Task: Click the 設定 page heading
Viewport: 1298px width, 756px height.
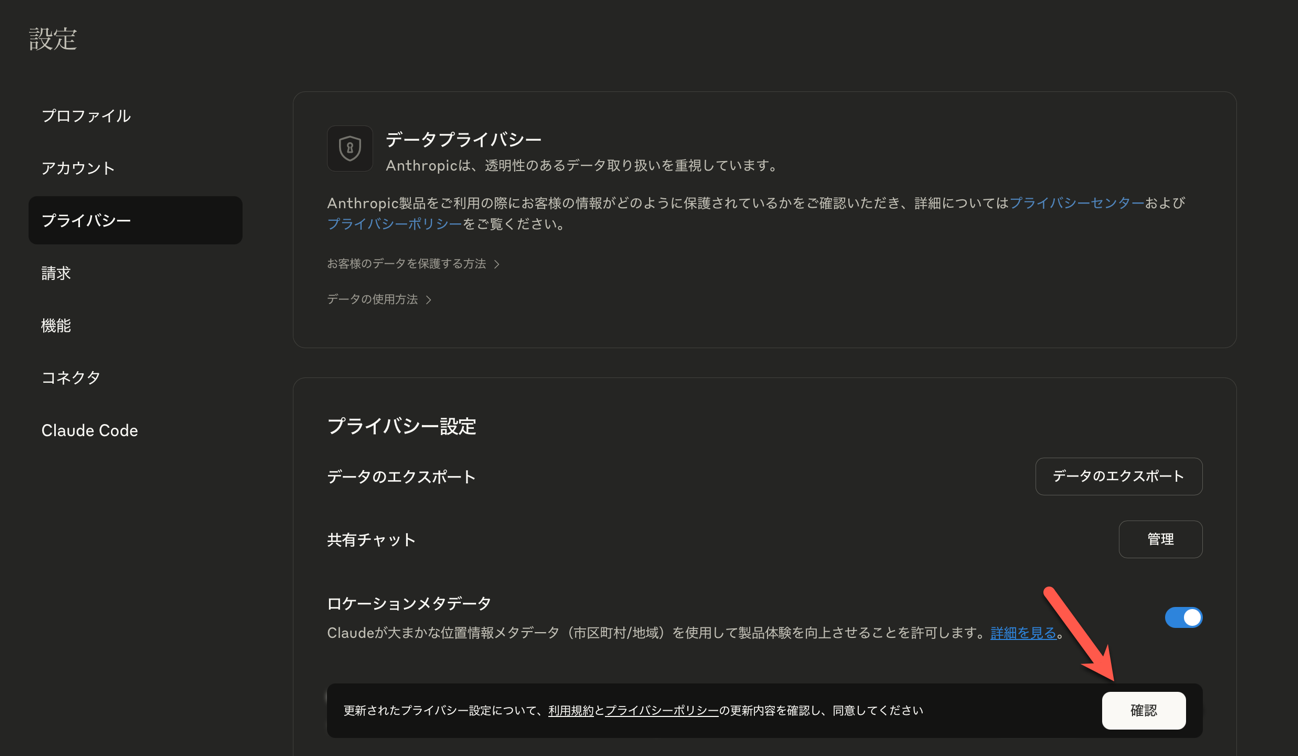Action: pos(53,39)
